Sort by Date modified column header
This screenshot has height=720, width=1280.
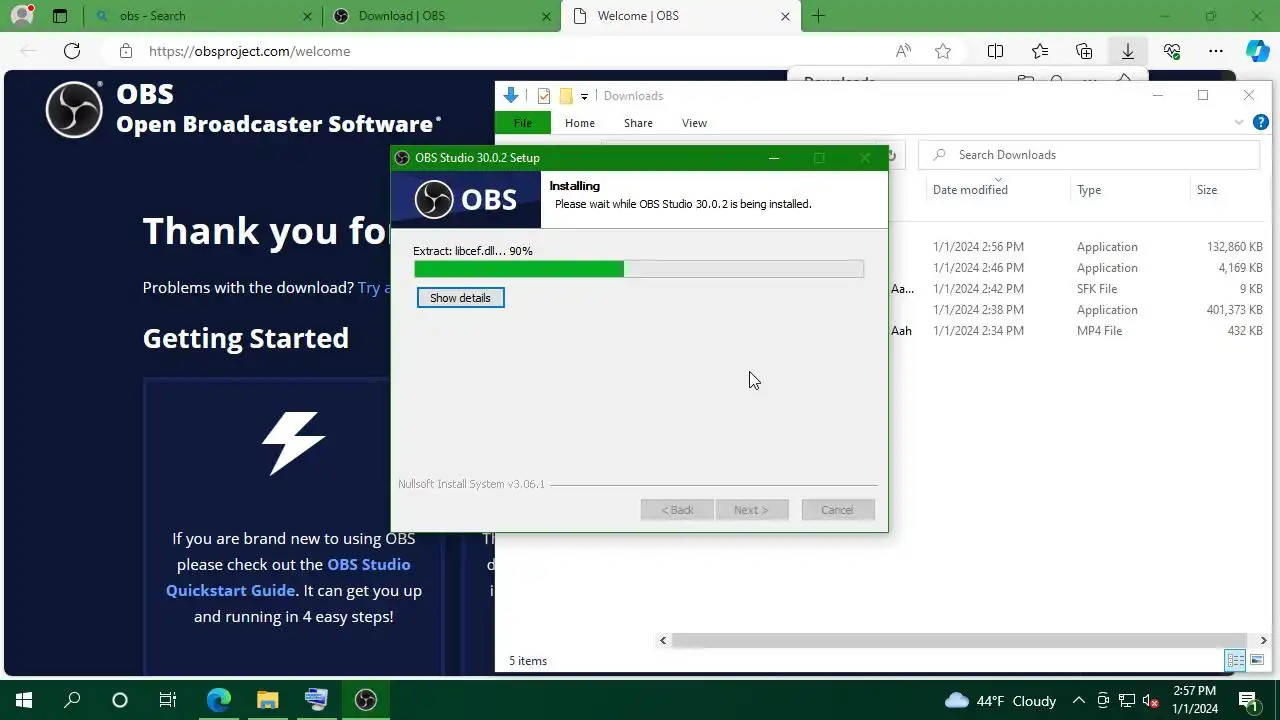point(970,190)
